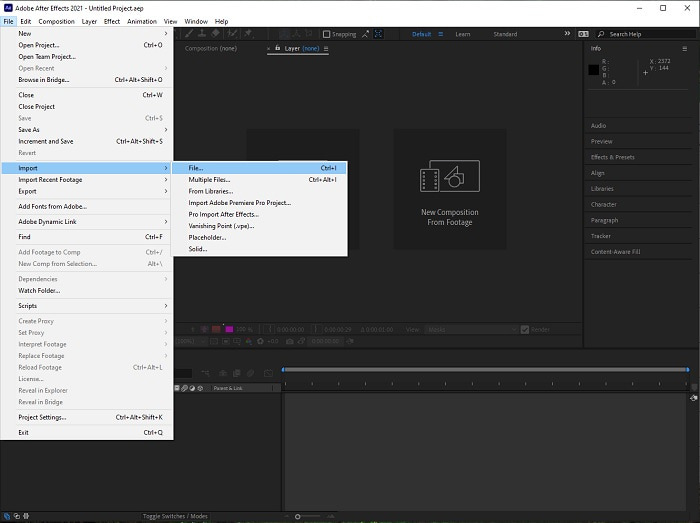Open the Layer panel menu icon

coord(324,48)
